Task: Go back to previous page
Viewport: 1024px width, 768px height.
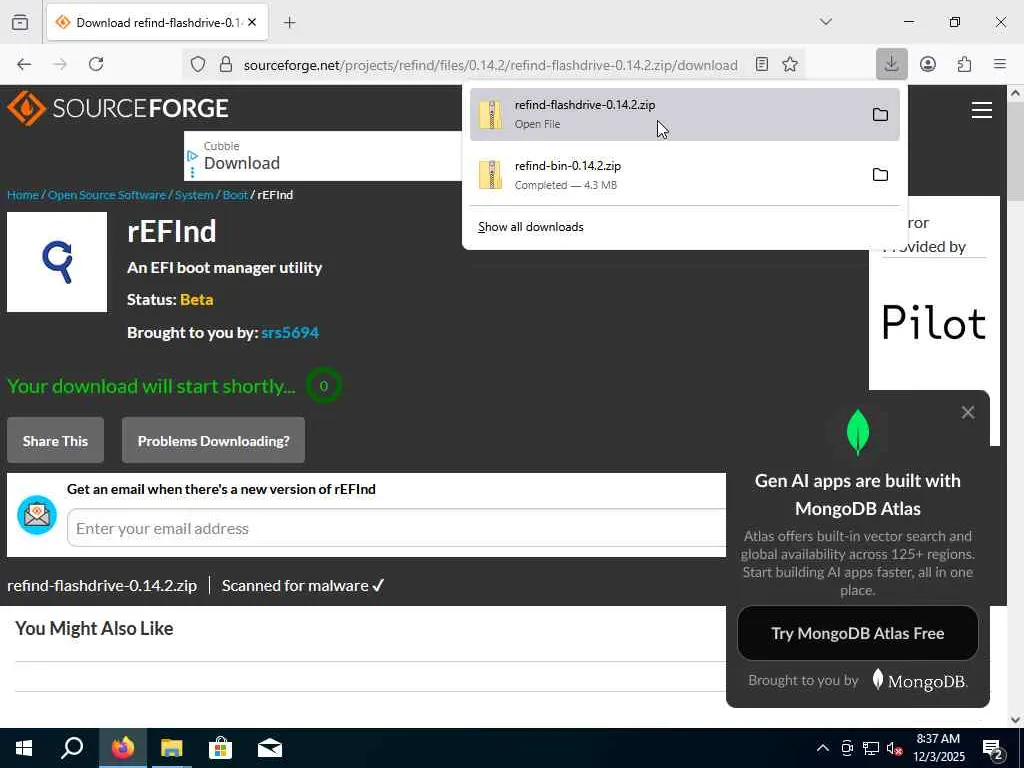Action: tap(24, 64)
